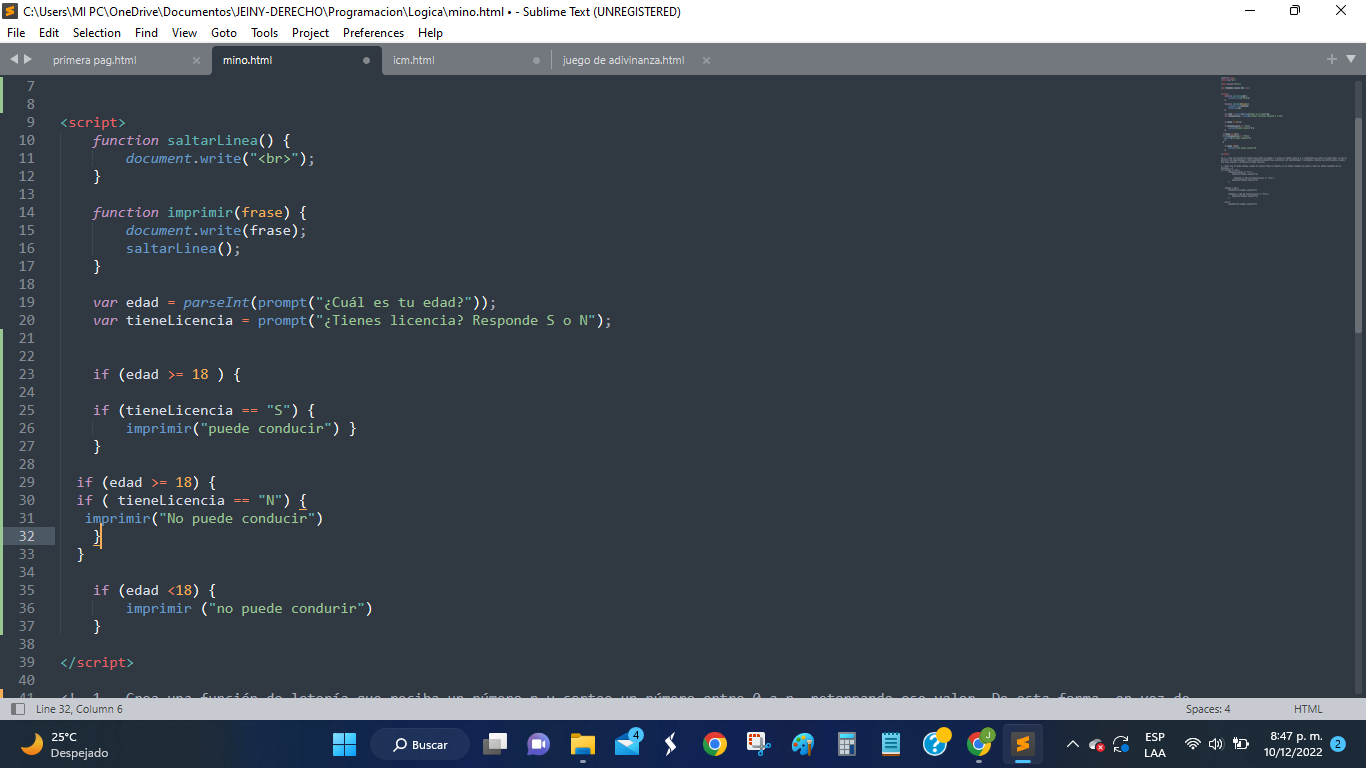Open the Edit menu
Screen dimensions: 1366x768
(x=49, y=33)
